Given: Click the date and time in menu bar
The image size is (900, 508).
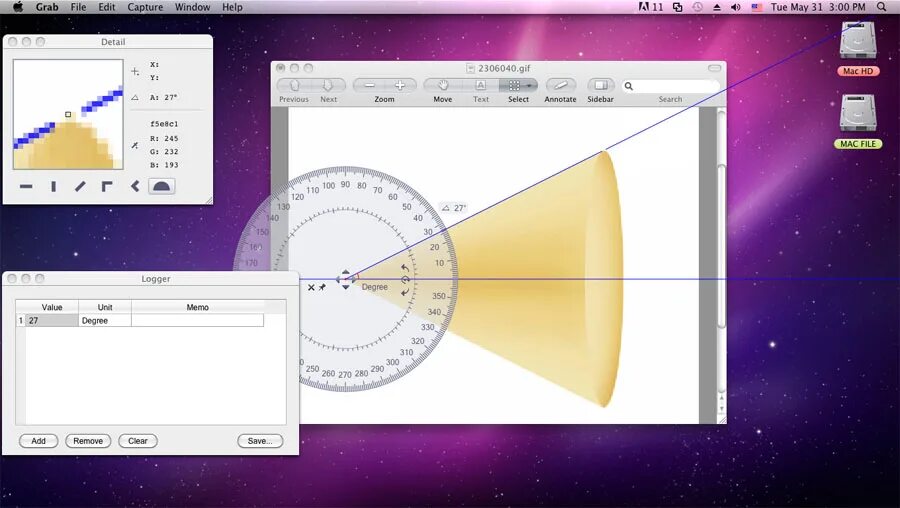Looking at the screenshot, I should click(818, 7).
